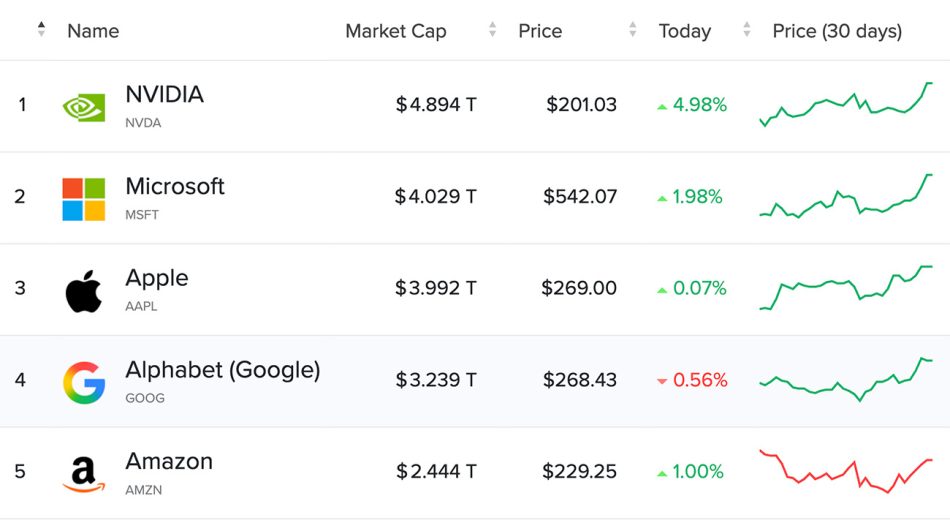950x523 pixels.
Task: Click the Google G logo
Action: point(84,383)
